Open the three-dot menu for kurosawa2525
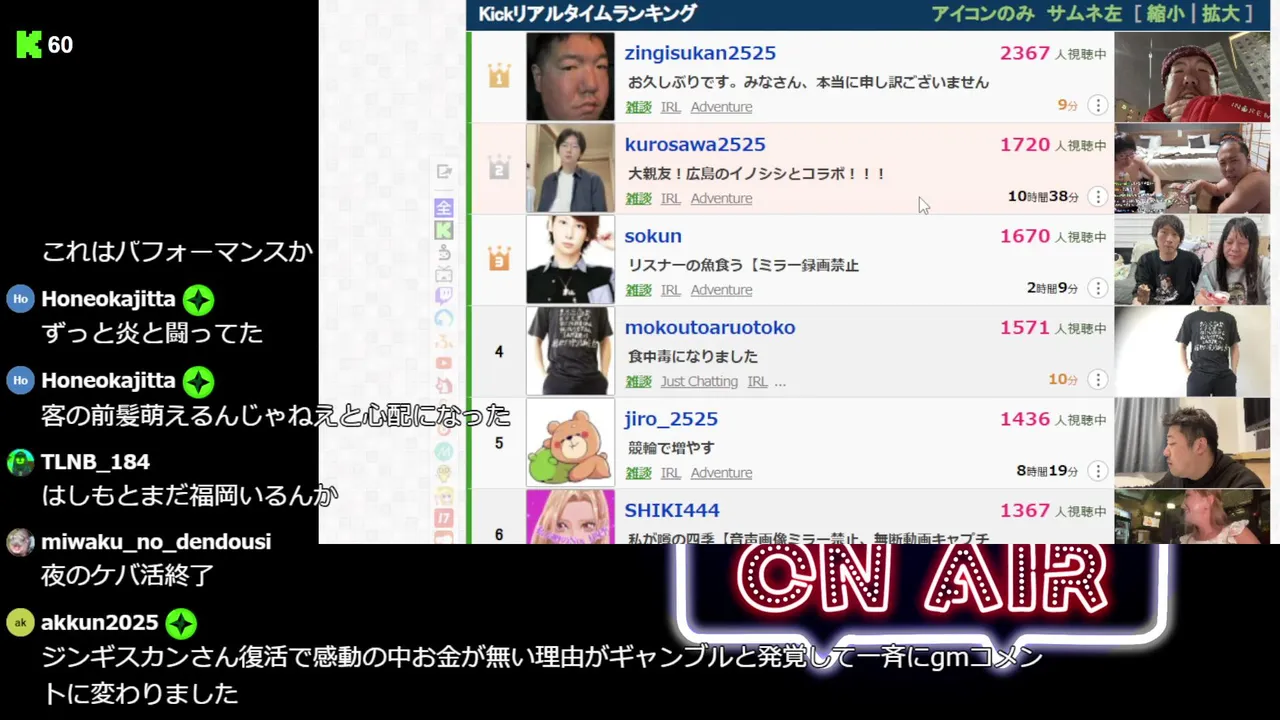Screen dimensions: 1280x720 pos(1097,197)
